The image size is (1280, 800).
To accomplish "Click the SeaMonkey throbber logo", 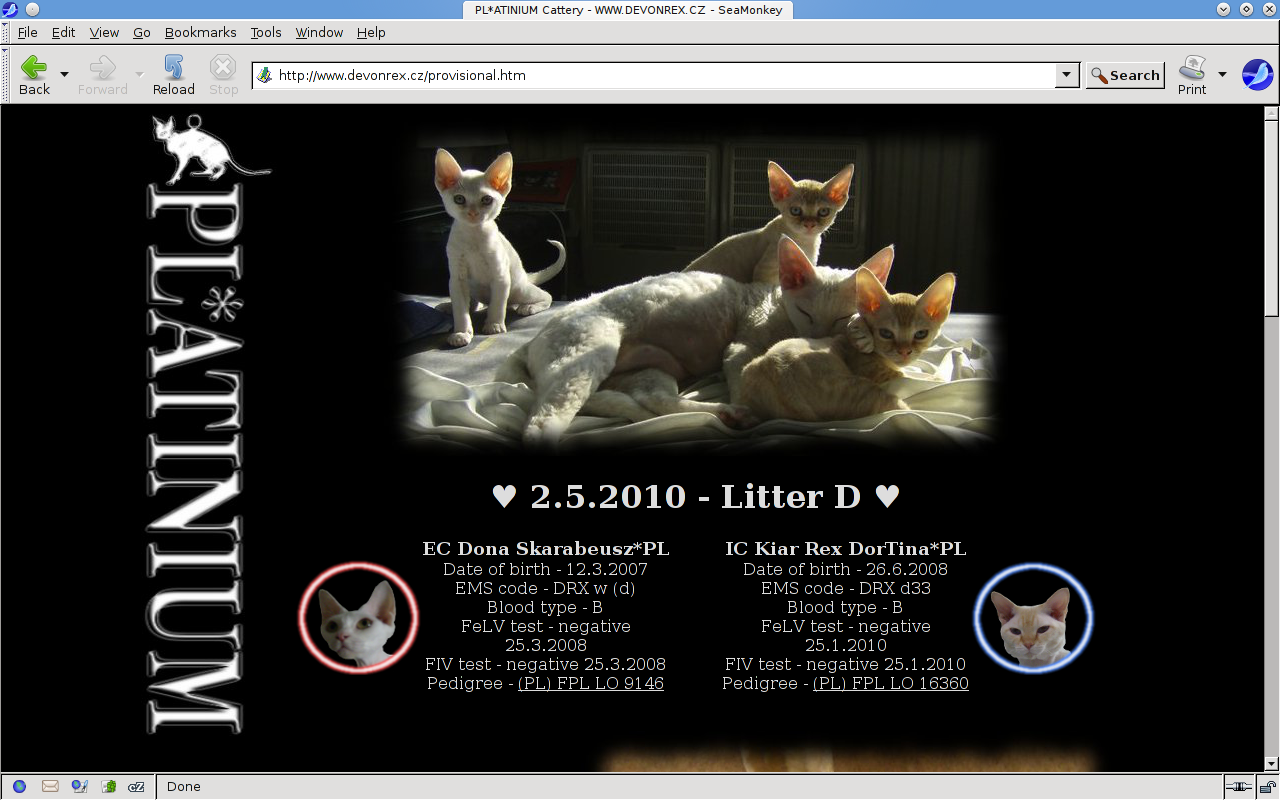I will 1257,75.
